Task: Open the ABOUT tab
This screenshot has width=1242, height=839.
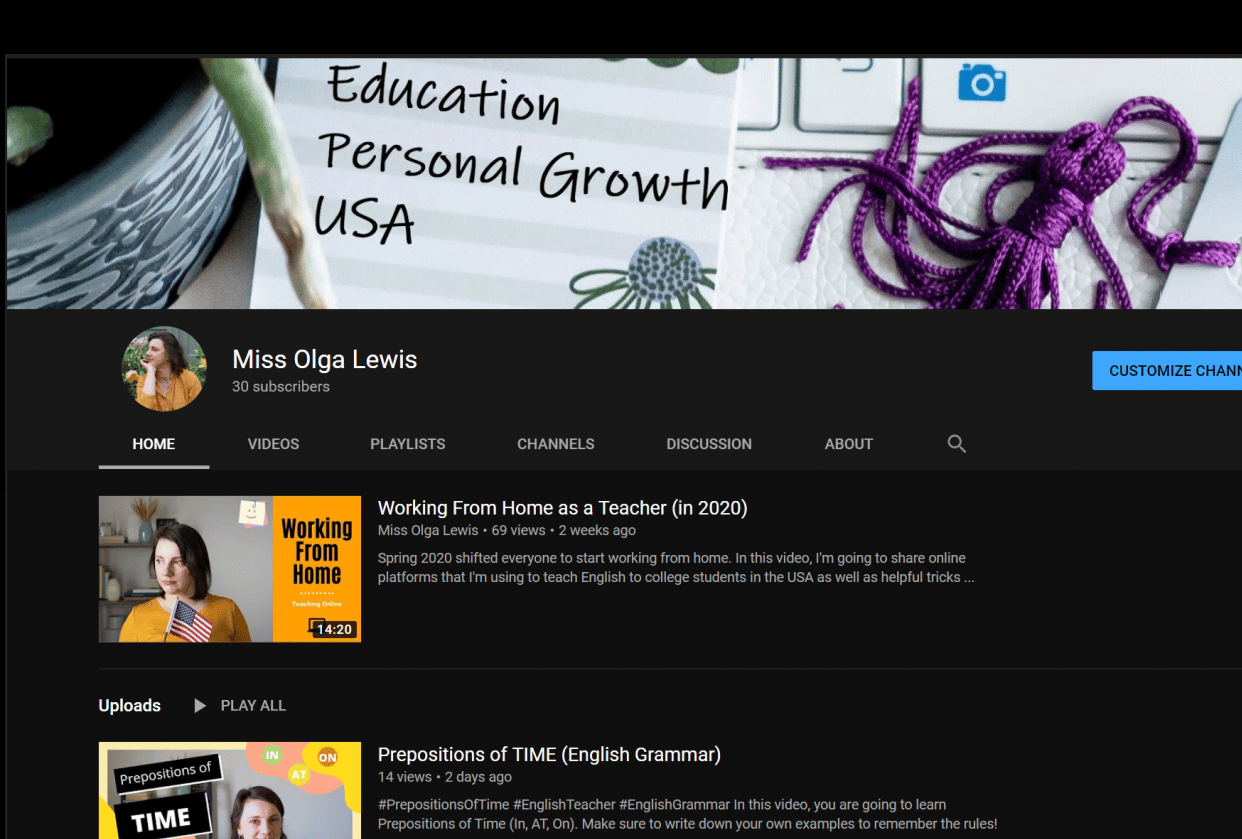Action: click(x=848, y=443)
